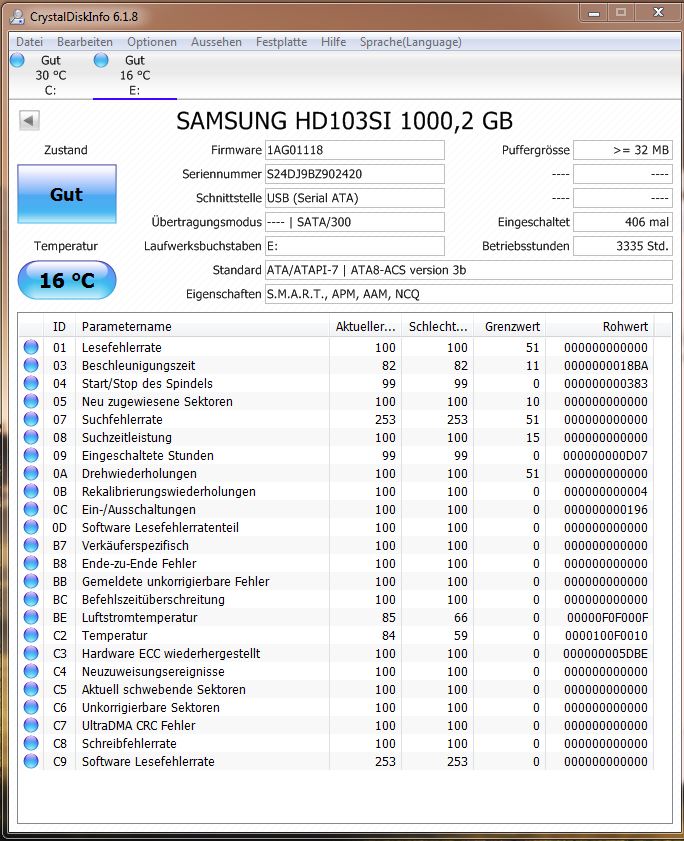Click status orb of Suchfehlerrate row
The width and height of the screenshot is (684, 841).
(x=31, y=419)
